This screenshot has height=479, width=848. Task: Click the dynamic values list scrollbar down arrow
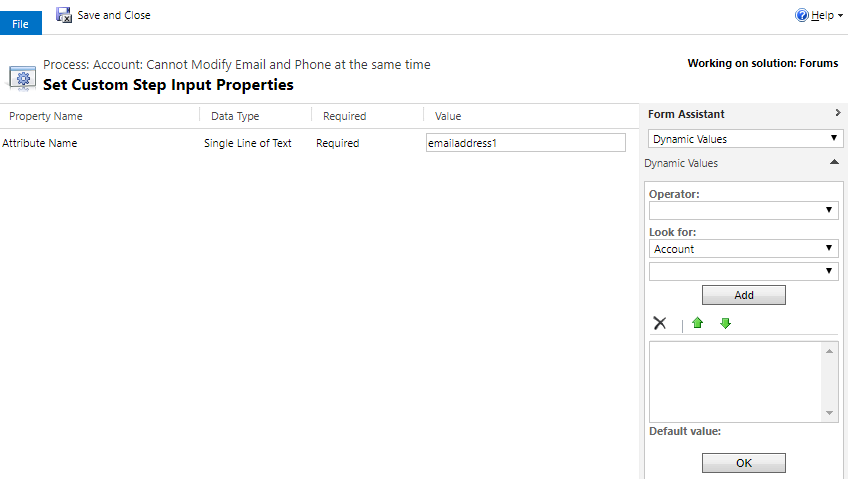(x=829, y=413)
